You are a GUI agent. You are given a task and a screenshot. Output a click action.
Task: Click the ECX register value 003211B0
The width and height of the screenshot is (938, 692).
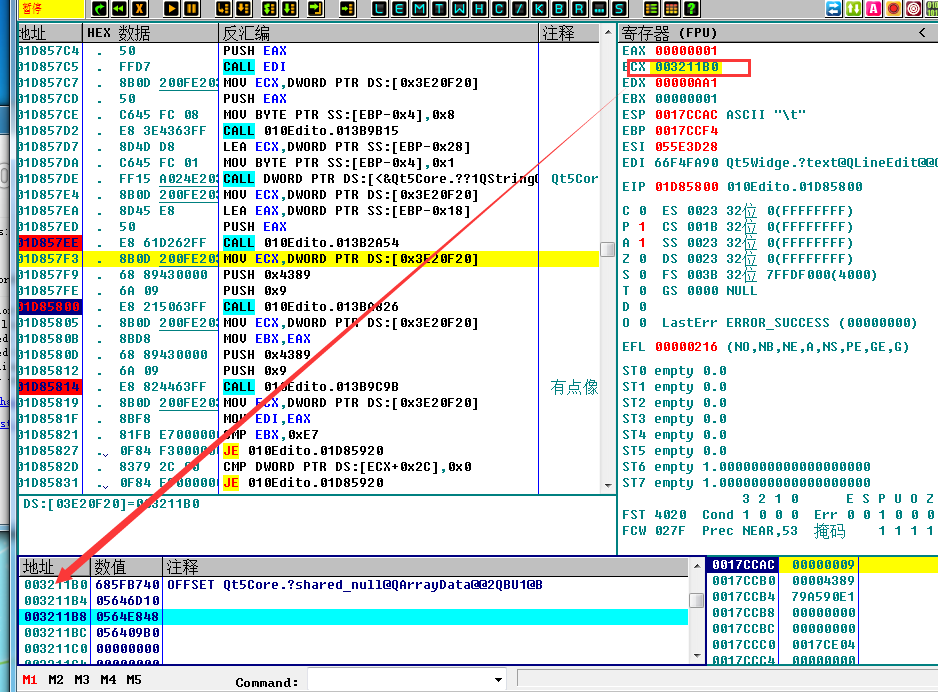click(686, 67)
